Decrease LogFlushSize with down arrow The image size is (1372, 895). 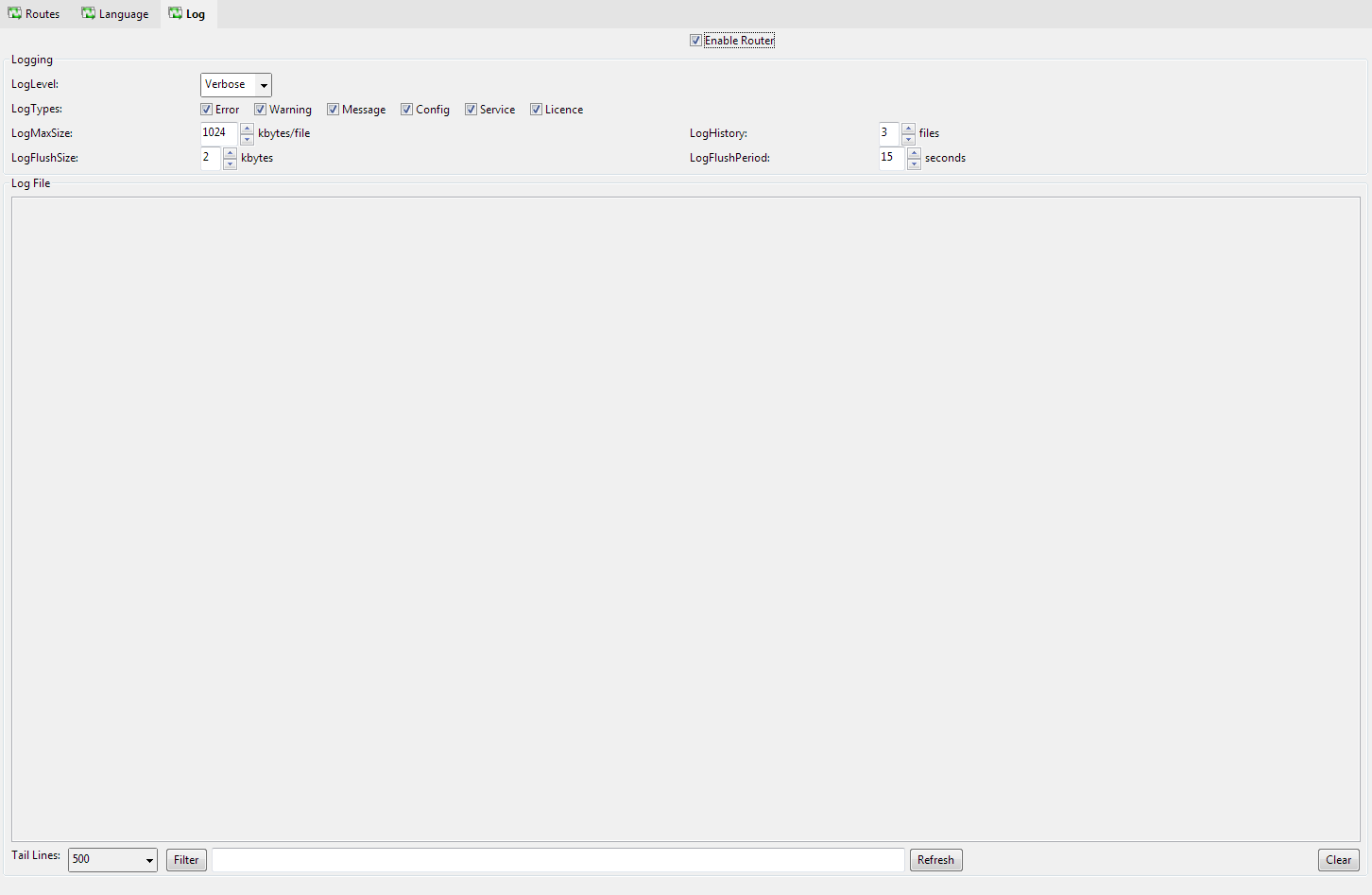coord(230,164)
